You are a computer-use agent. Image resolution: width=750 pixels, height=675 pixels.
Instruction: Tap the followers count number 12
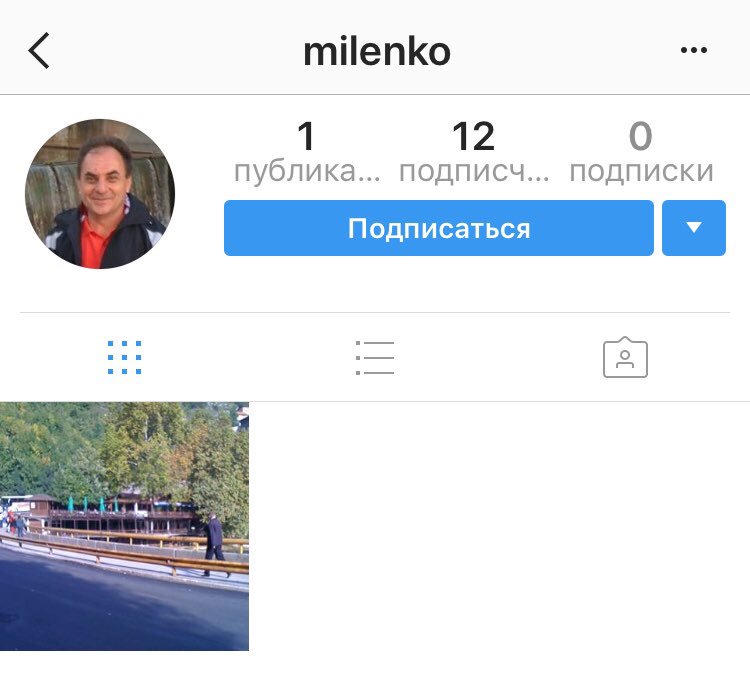[474, 136]
